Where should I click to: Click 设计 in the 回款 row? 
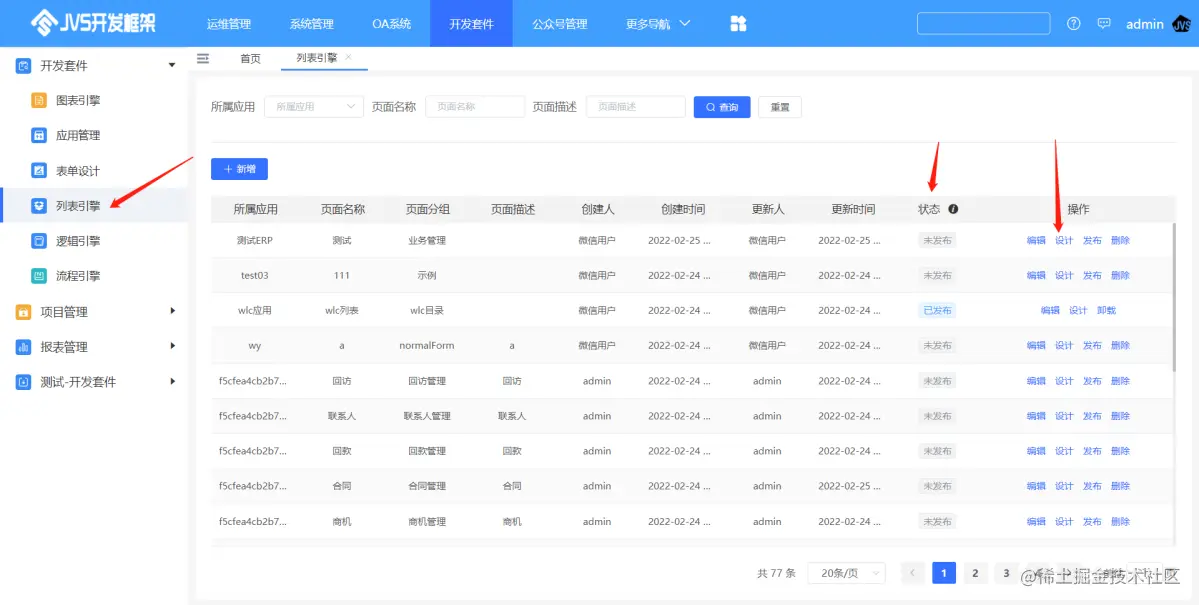pos(1064,451)
